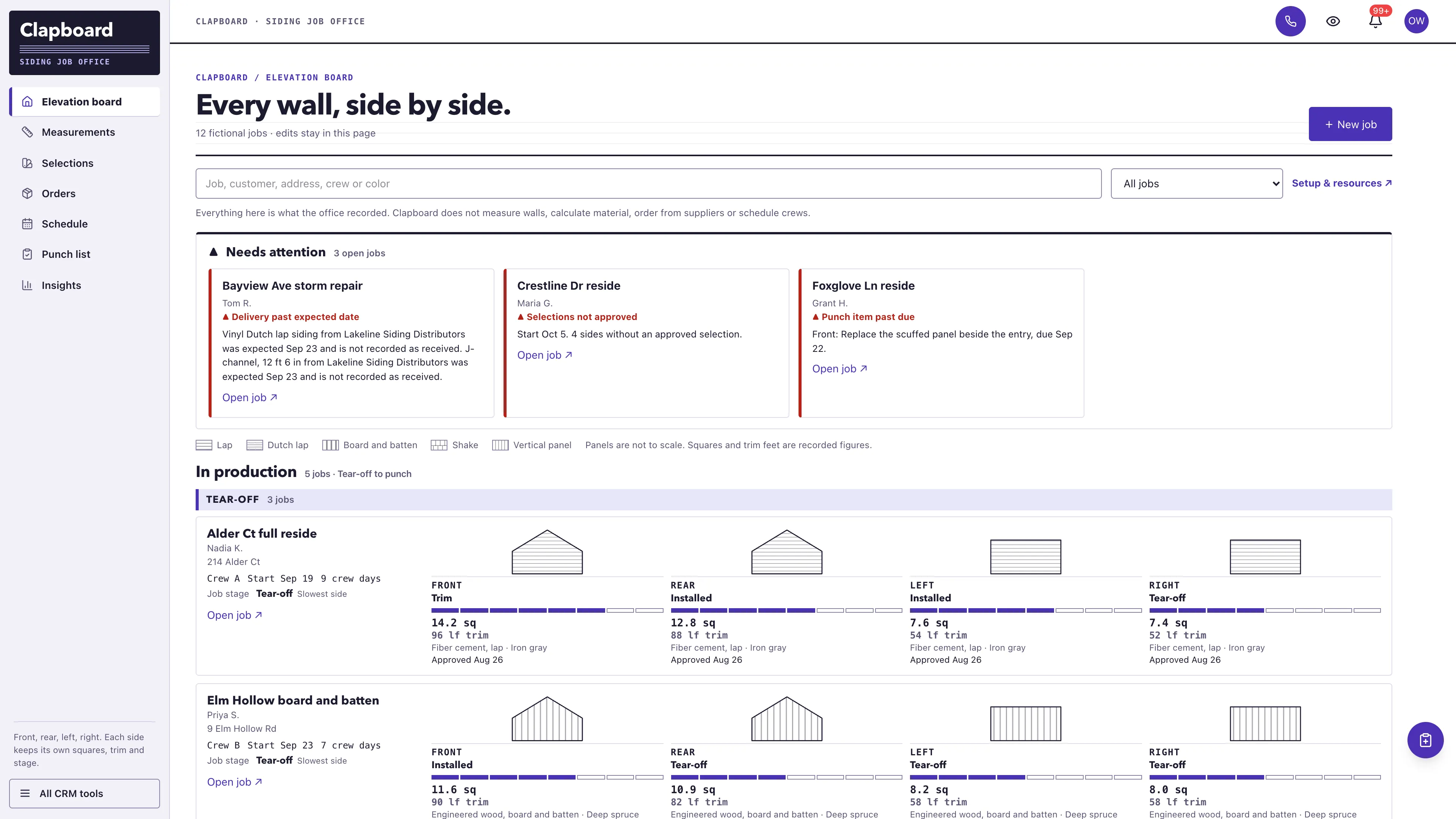Click the house icon beside Elevation board
Image resolution: width=1456 pixels, height=819 pixels.
[27, 102]
